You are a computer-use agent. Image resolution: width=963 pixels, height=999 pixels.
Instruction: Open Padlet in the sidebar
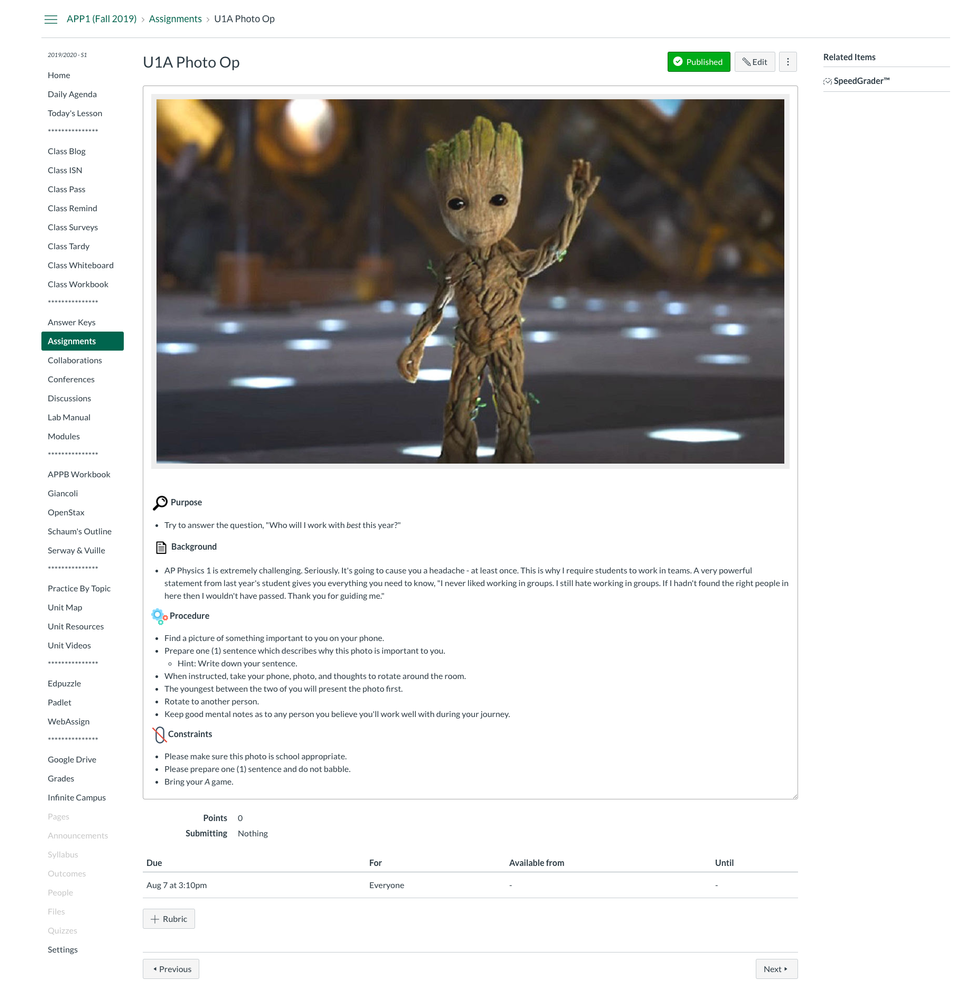coord(59,703)
